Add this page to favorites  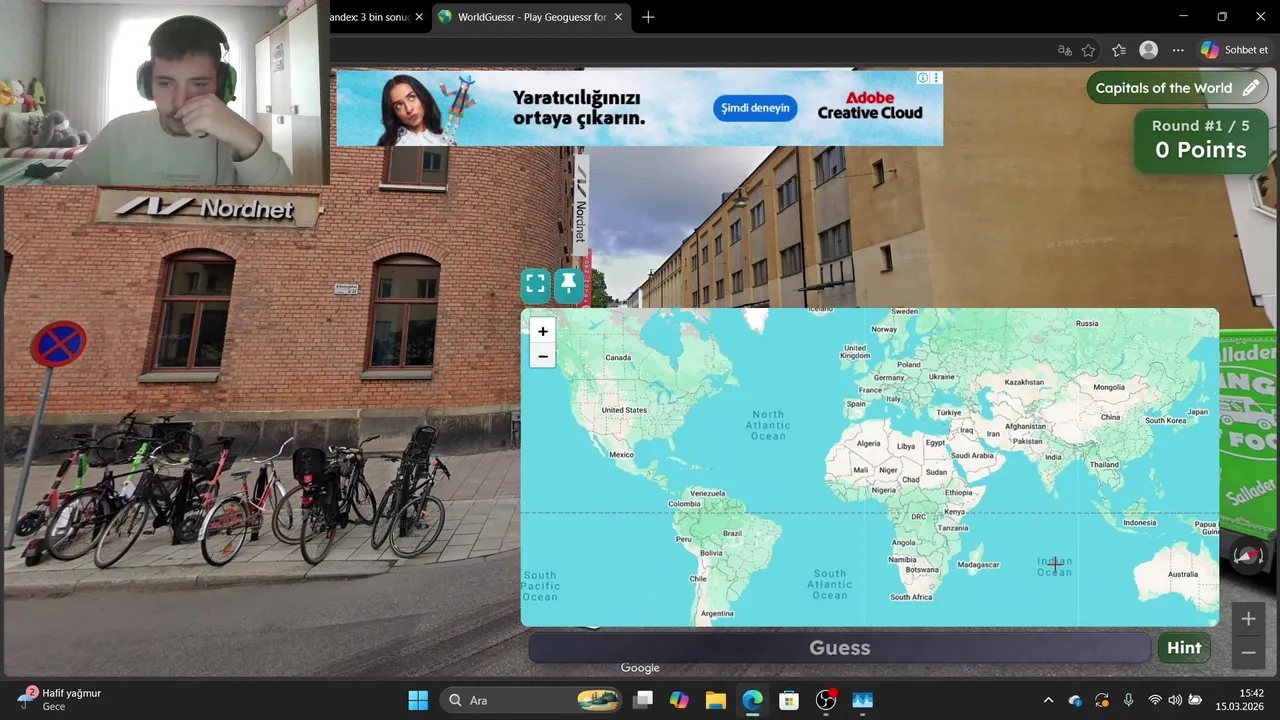coord(1089,50)
